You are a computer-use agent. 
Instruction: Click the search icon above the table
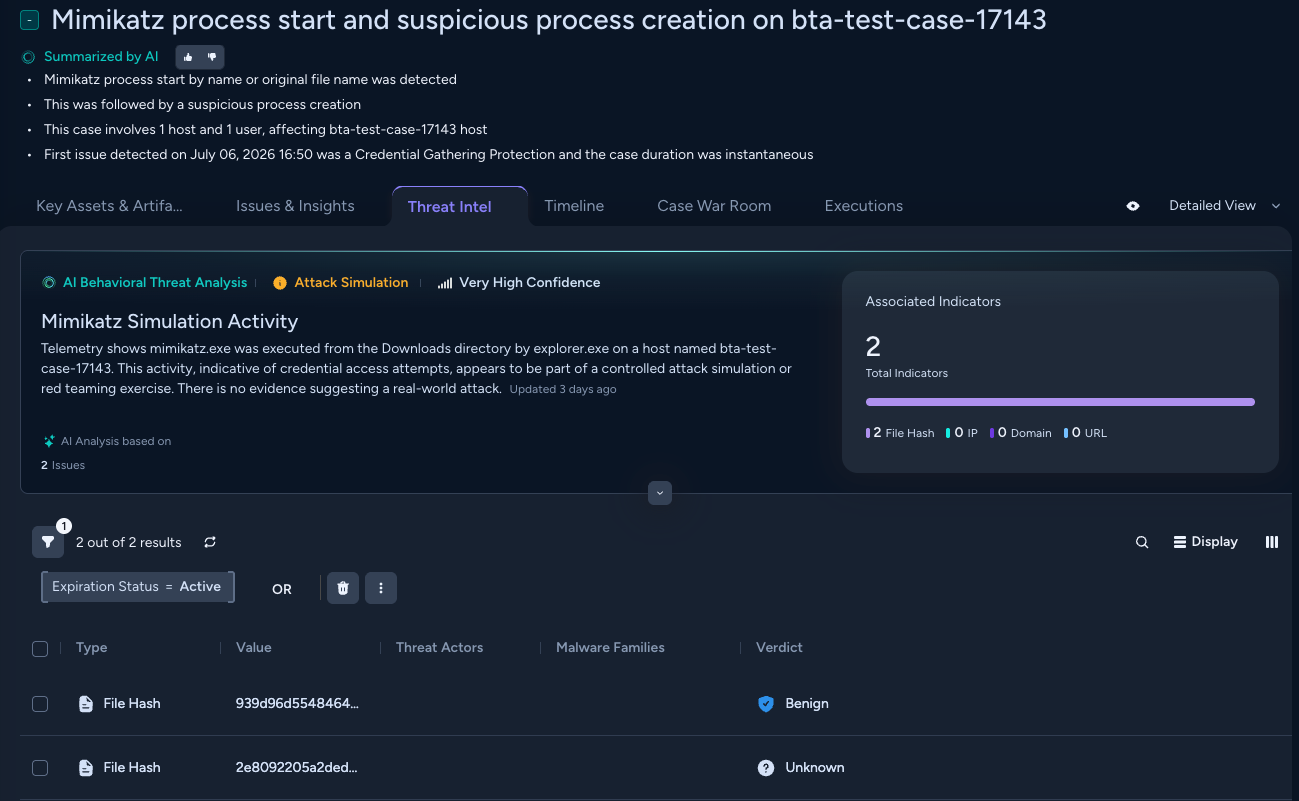point(1142,542)
